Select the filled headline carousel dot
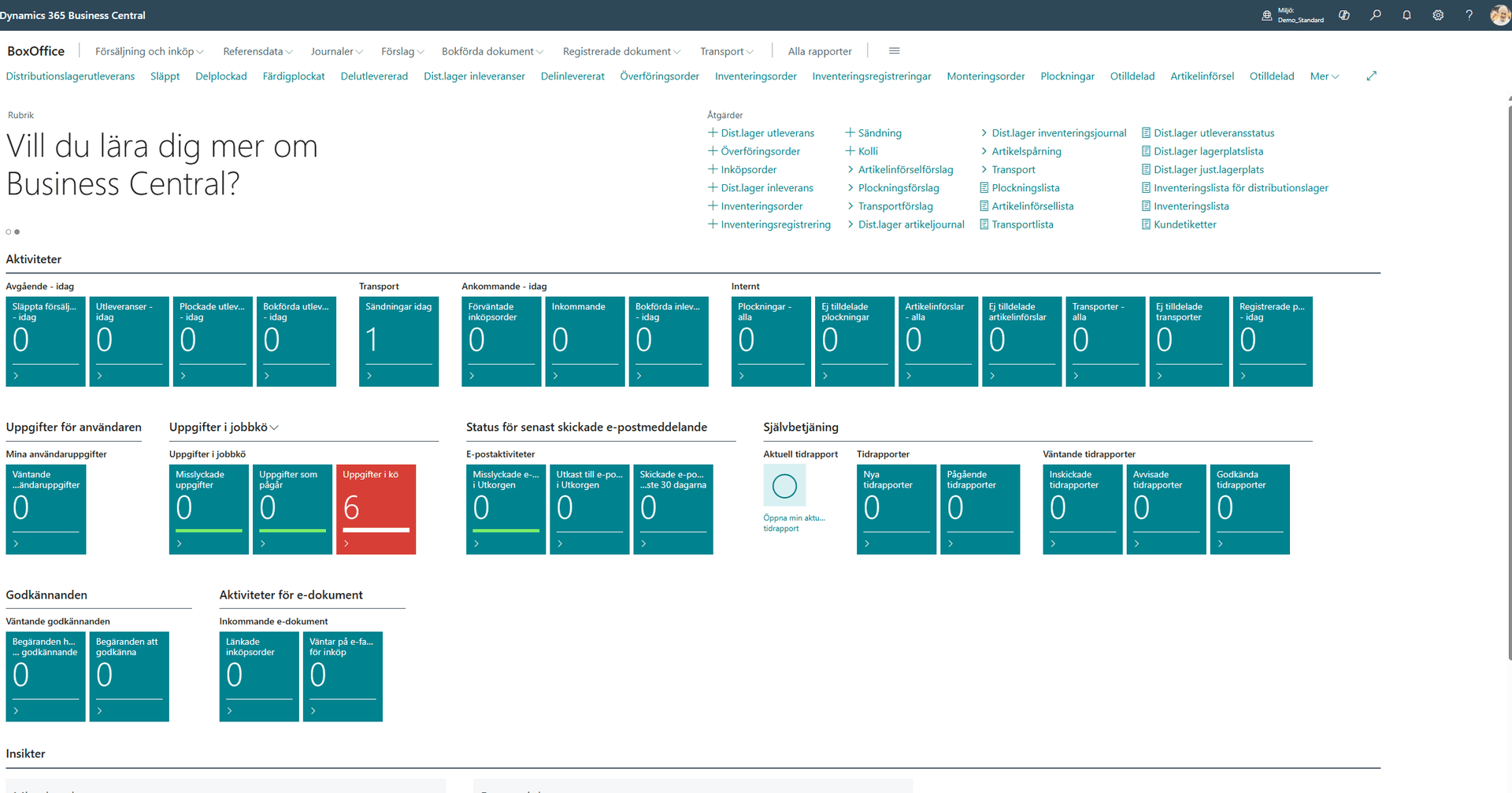The image size is (1512, 793). tap(17, 232)
